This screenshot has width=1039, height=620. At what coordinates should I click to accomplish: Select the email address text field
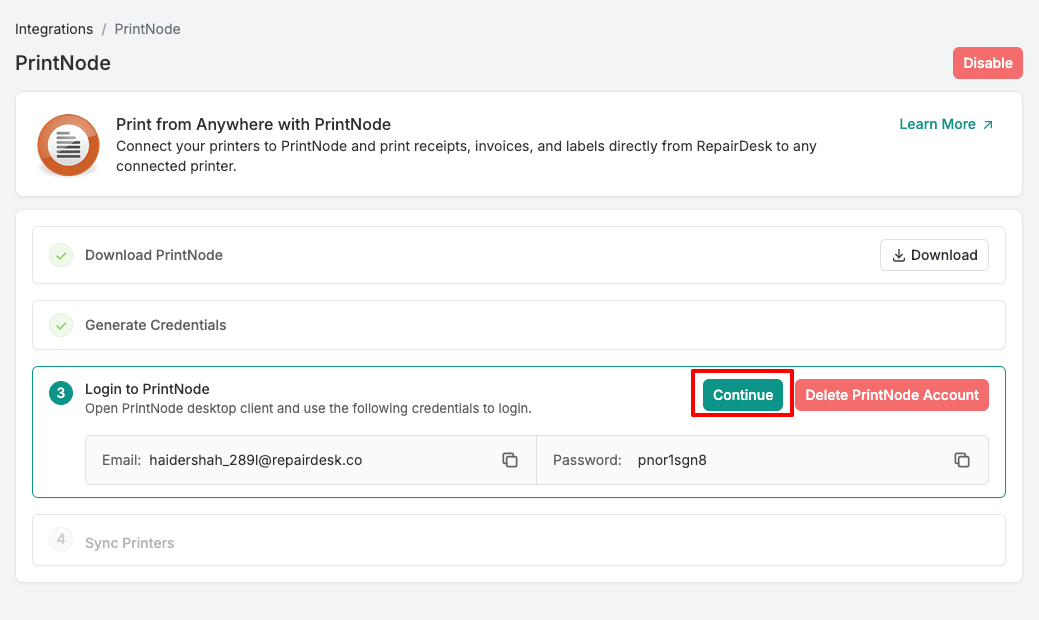(255, 460)
